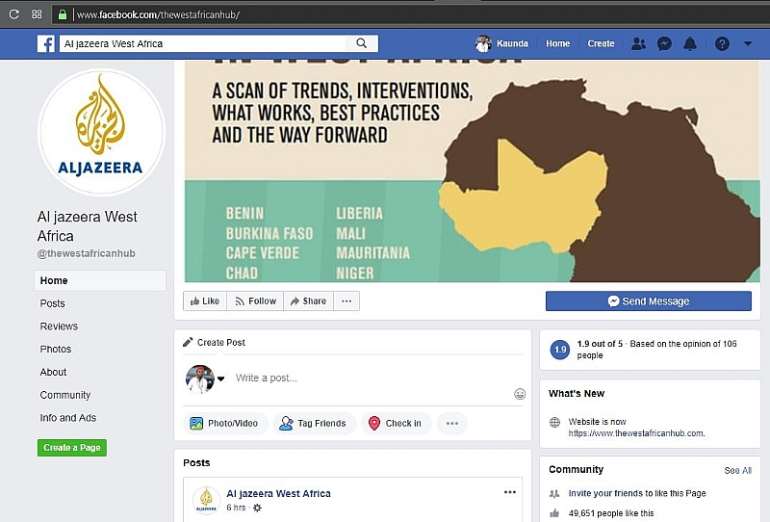770x522 pixels.
Task: Open the Friend Requests icon
Action: [x=638, y=44]
